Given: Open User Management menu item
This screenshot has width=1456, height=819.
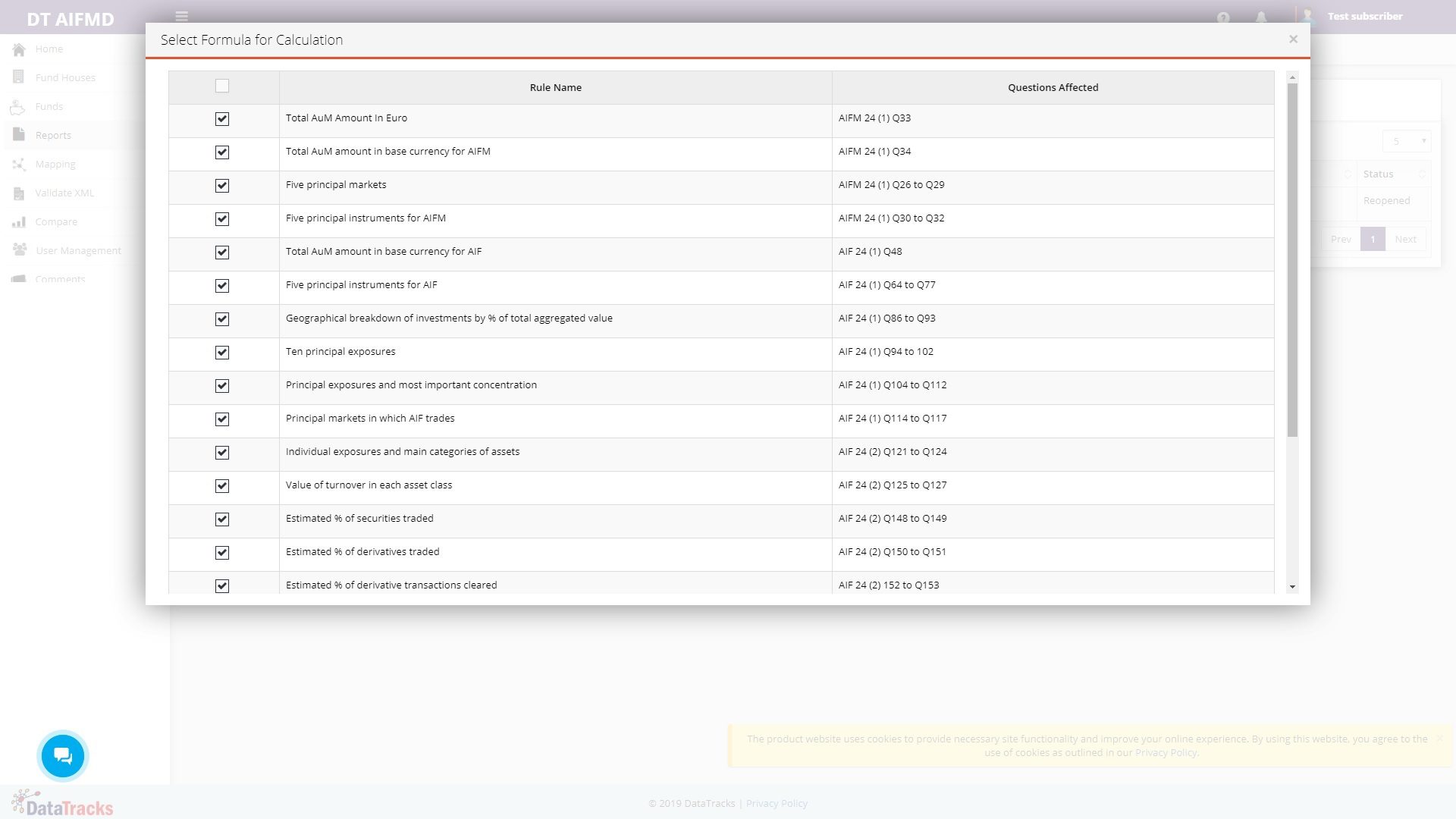Looking at the screenshot, I should [x=78, y=251].
